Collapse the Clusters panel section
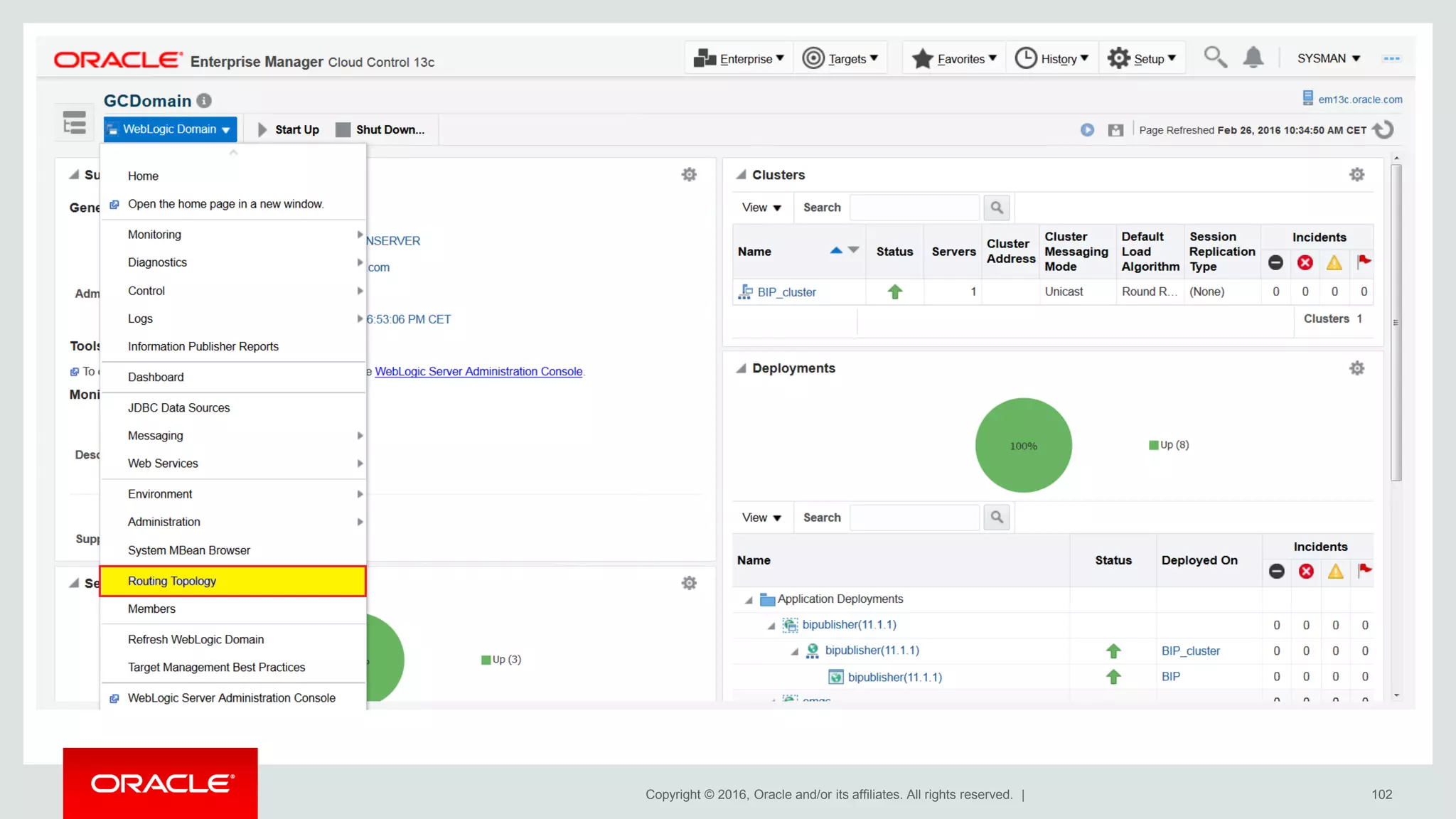The width and height of the screenshot is (1456, 819). point(741,175)
